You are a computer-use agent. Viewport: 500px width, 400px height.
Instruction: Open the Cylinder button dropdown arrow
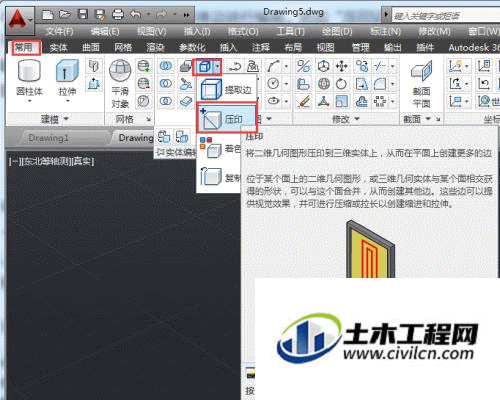[29, 101]
